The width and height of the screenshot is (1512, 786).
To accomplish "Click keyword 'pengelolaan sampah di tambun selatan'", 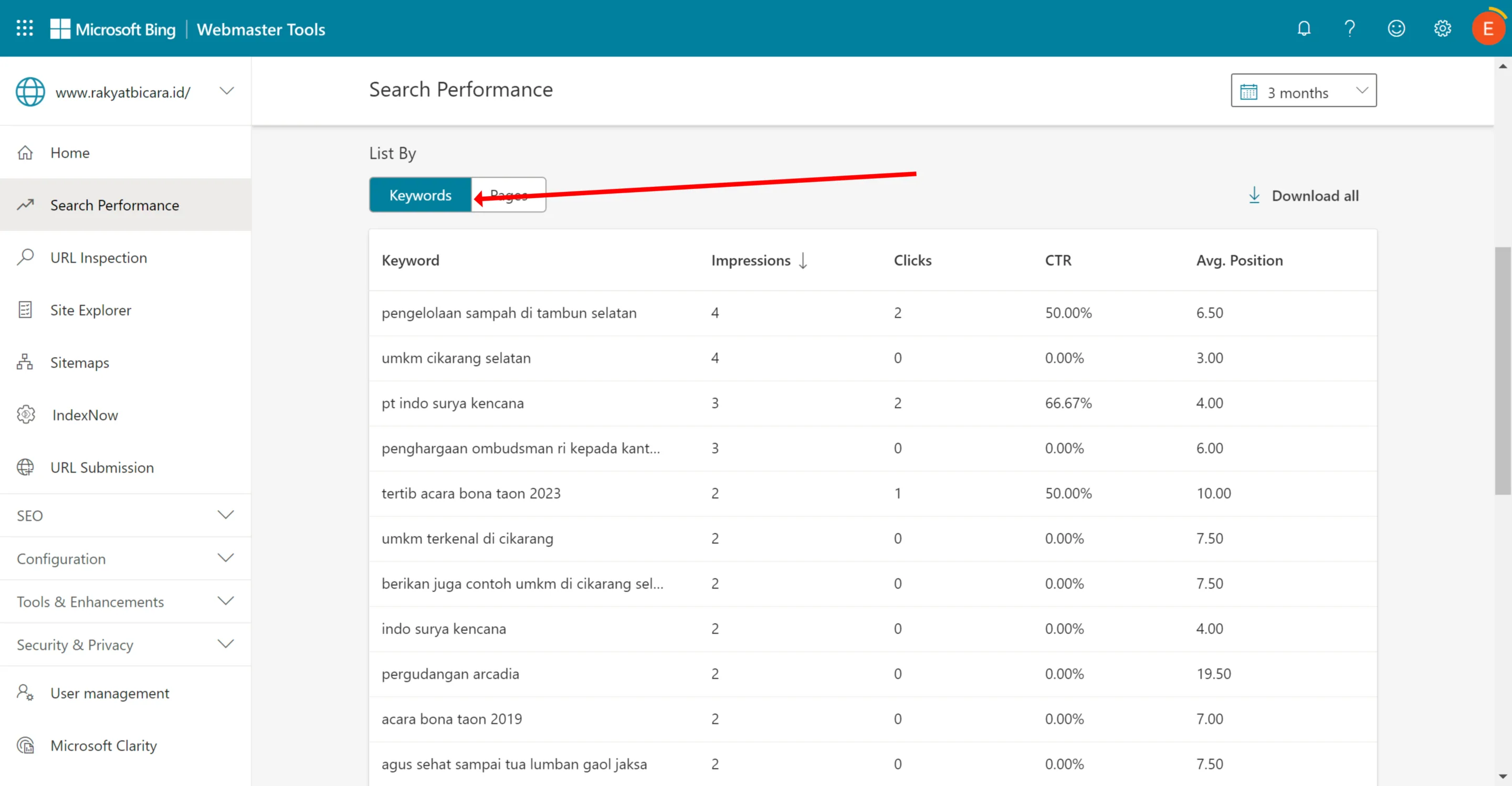I will [509, 313].
